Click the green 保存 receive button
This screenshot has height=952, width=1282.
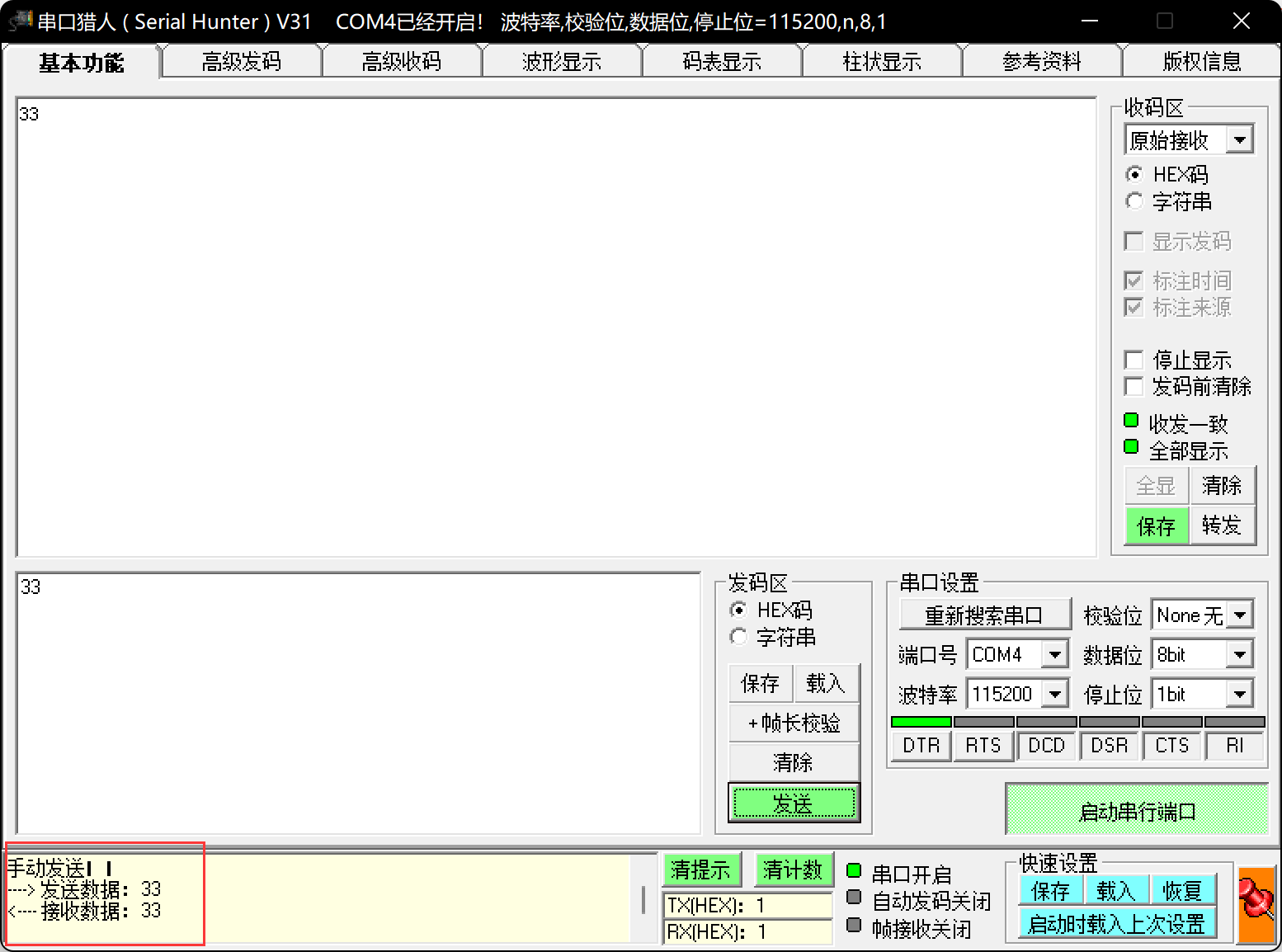(1157, 525)
